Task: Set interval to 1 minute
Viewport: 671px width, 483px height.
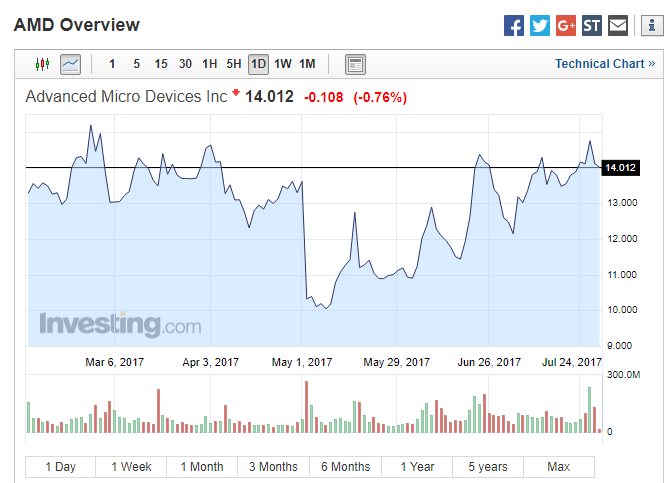Action: (x=112, y=64)
